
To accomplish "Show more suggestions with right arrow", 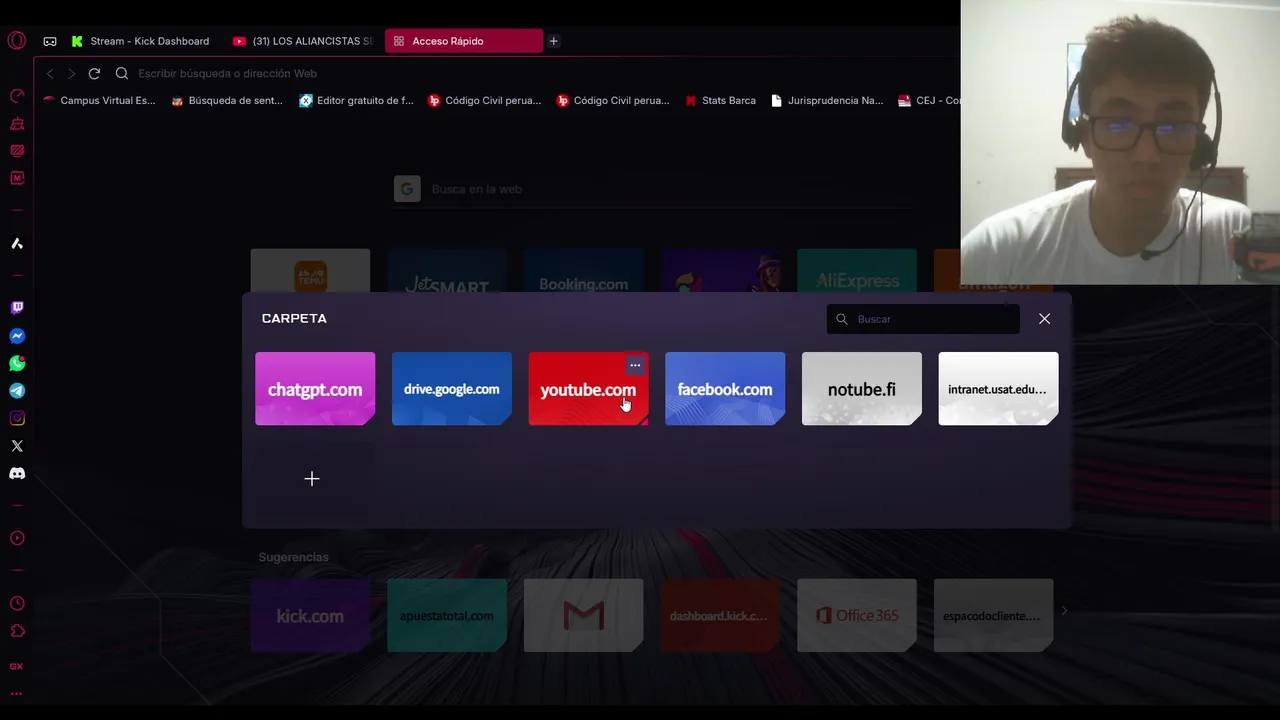I will point(1065,610).
